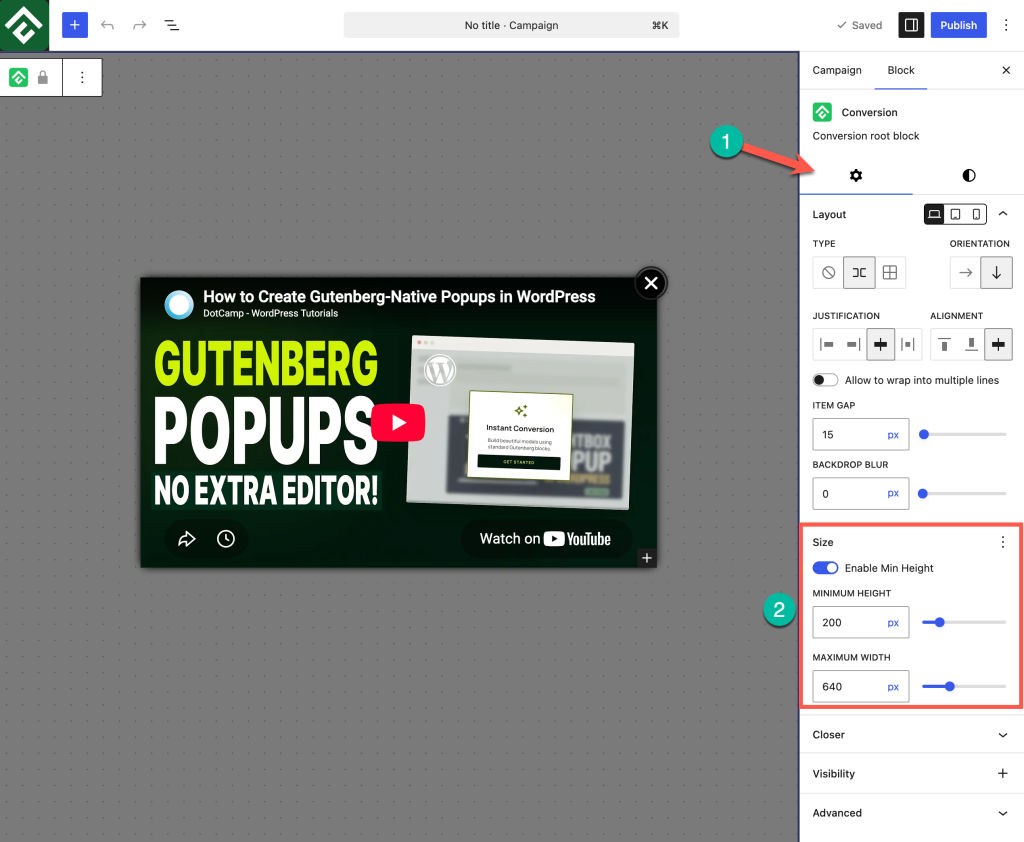Click the Publish button
The width and height of the screenshot is (1024, 842).
[x=958, y=25]
